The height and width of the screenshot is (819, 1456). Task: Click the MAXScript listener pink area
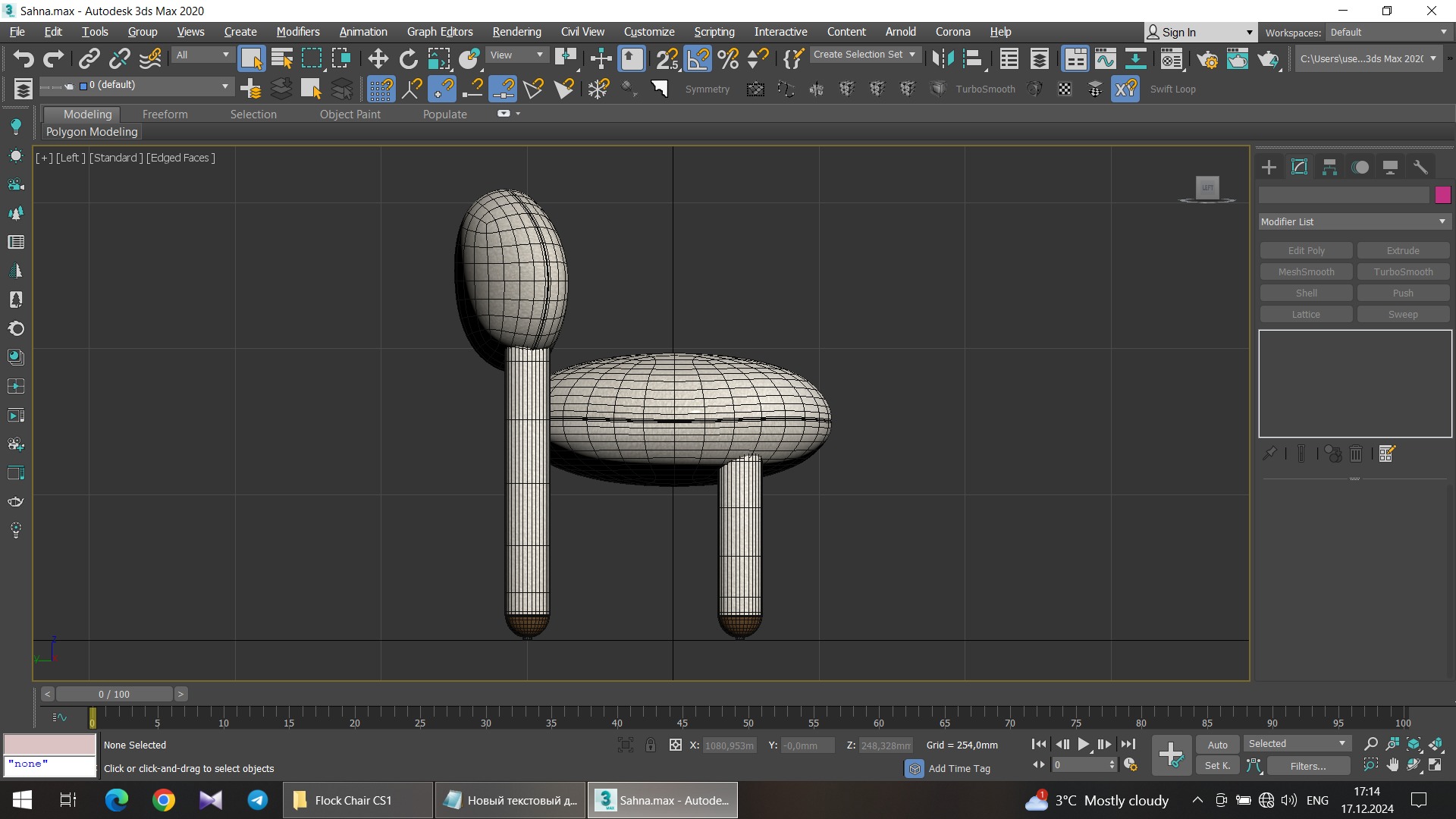pos(50,744)
